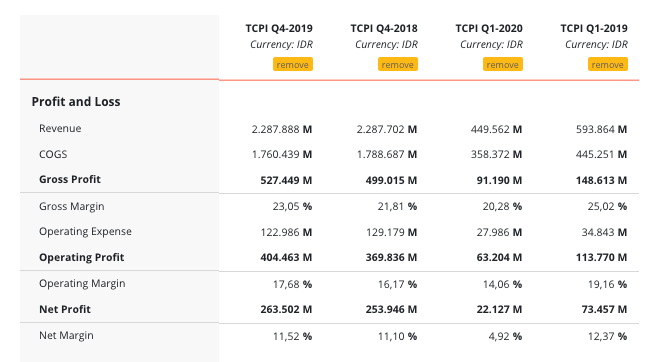
Task: Click operating margin value 16,17 %
Action: click(x=397, y=284)
